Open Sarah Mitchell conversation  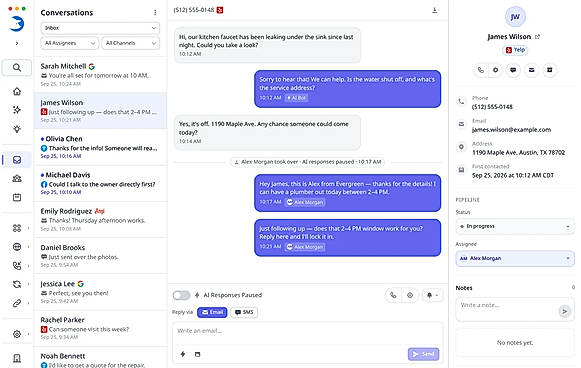point(100,74)
